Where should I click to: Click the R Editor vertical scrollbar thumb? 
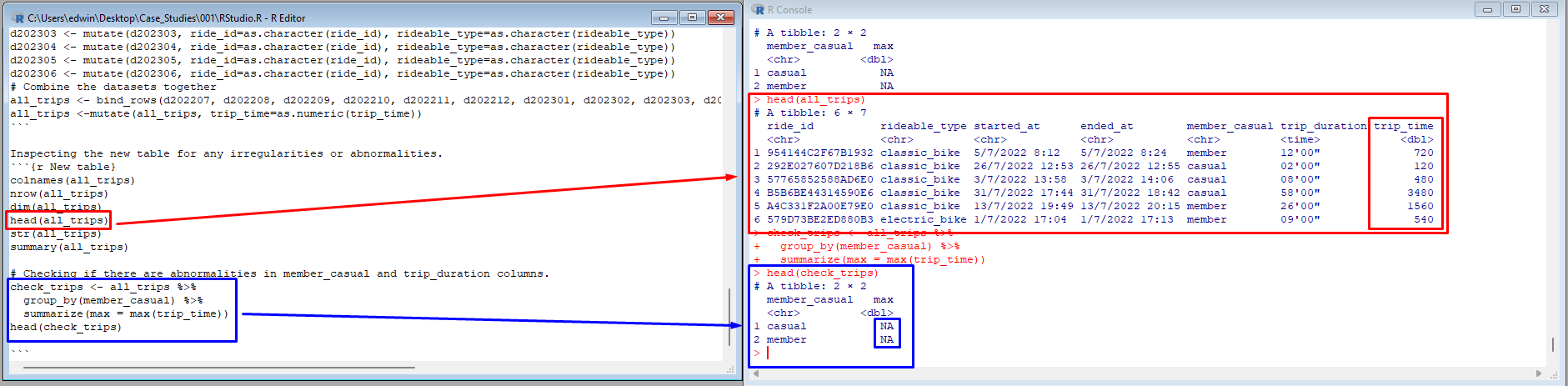click(x=729, y=311)
